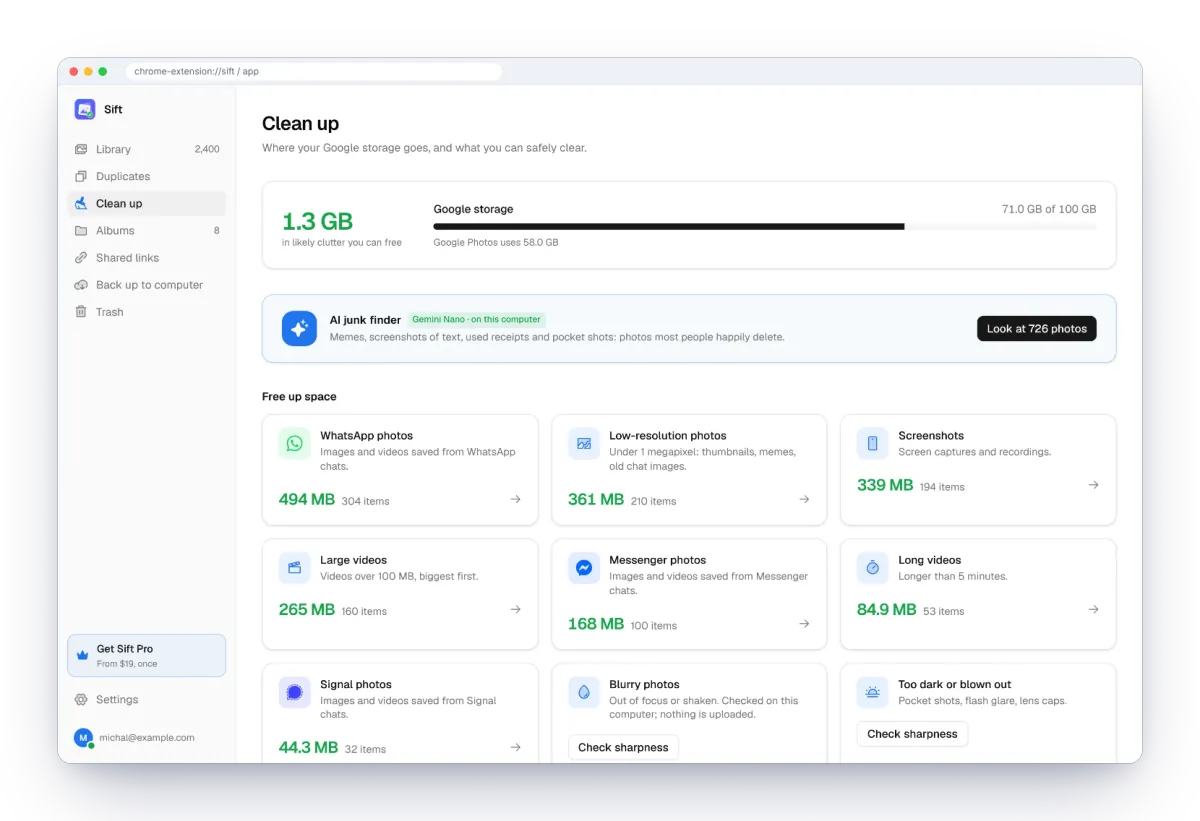1200x821 pixels.
Task: Open Low-resolution photos via its arrow
Action: point(804,499)
